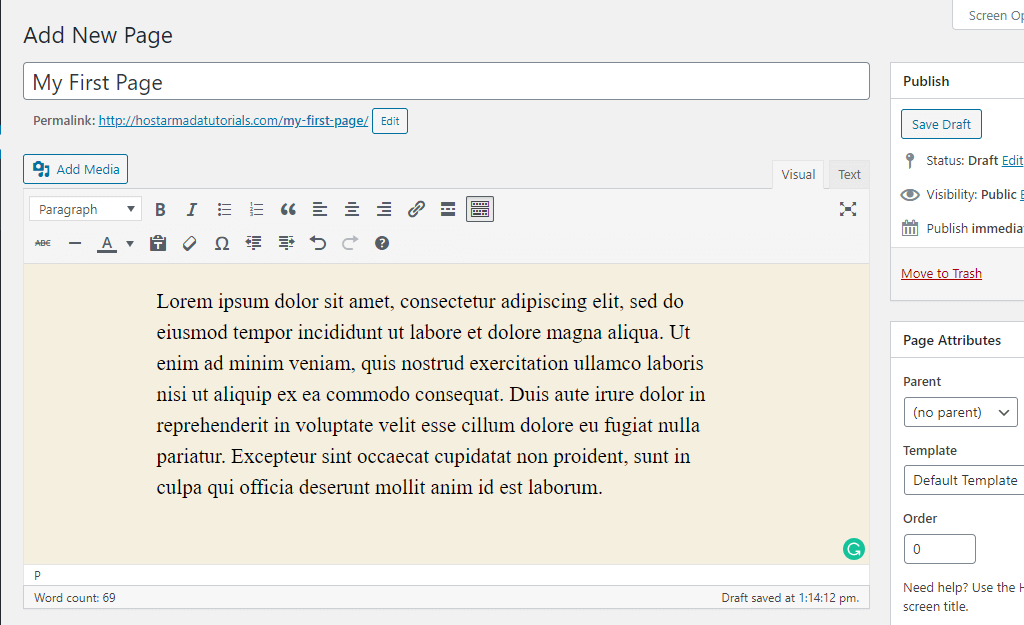Redo the last action

point(350,244)
